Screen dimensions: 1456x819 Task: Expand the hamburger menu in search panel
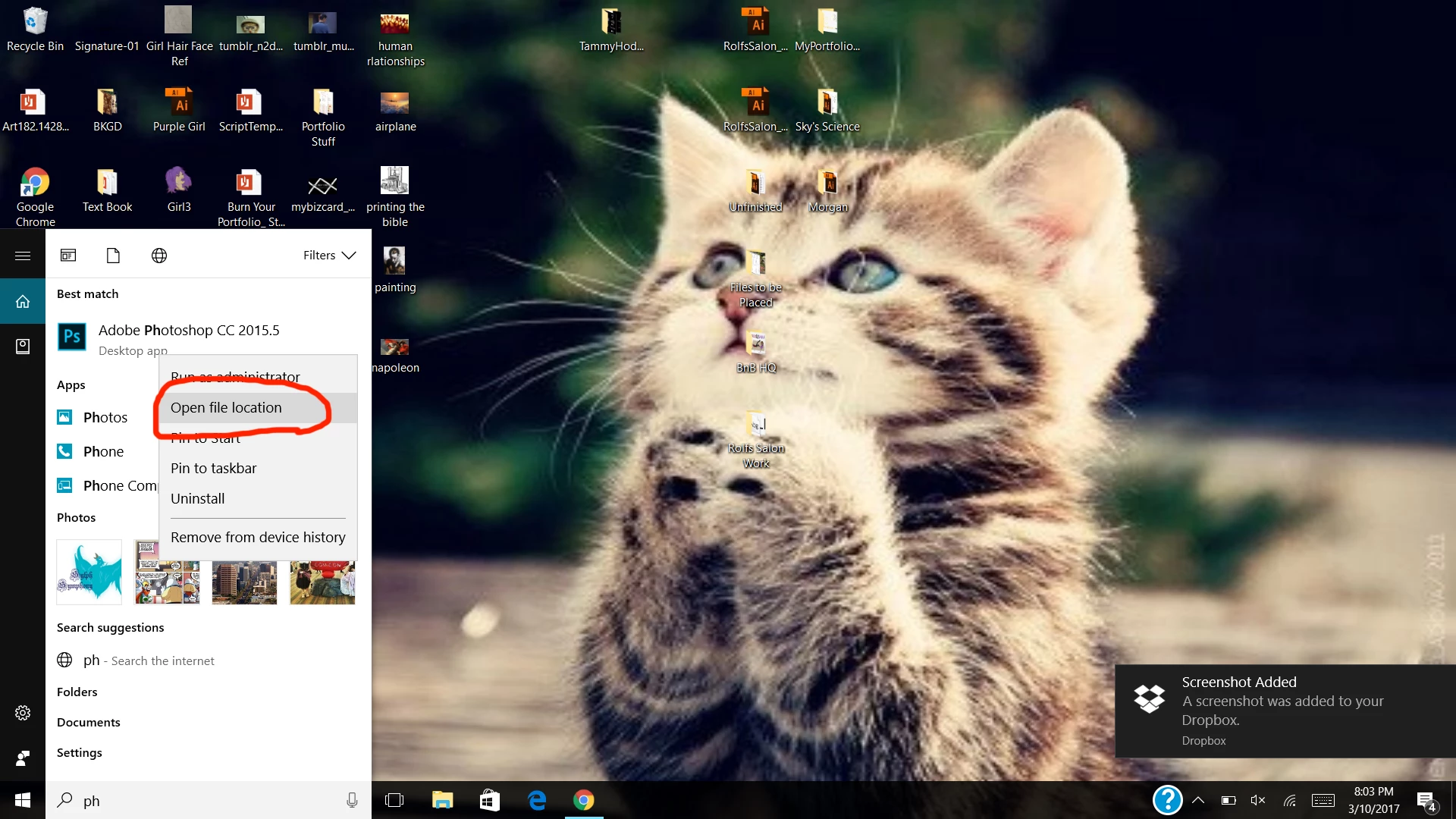(23, 256)
